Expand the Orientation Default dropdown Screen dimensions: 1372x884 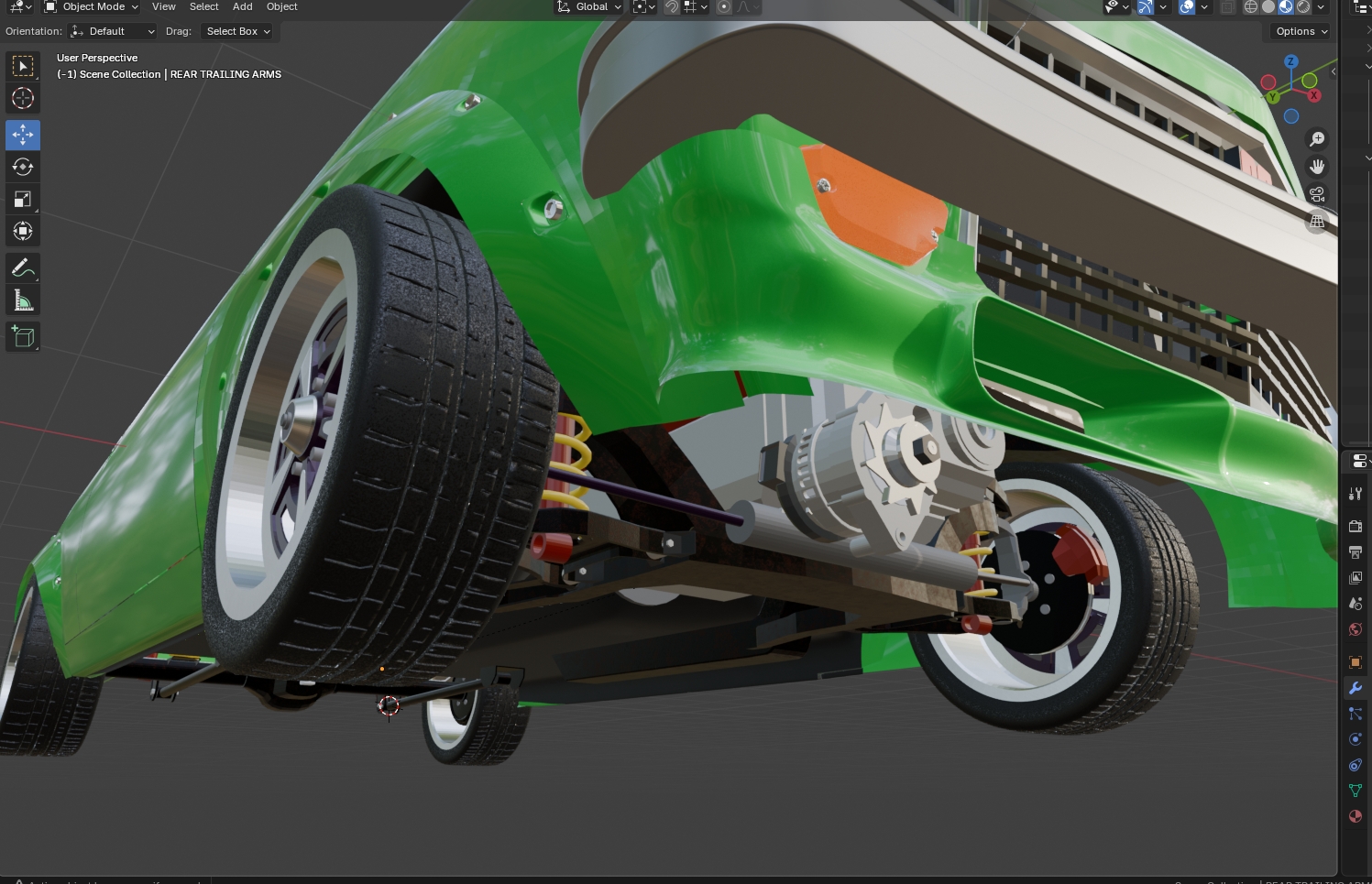click(113, 31)
